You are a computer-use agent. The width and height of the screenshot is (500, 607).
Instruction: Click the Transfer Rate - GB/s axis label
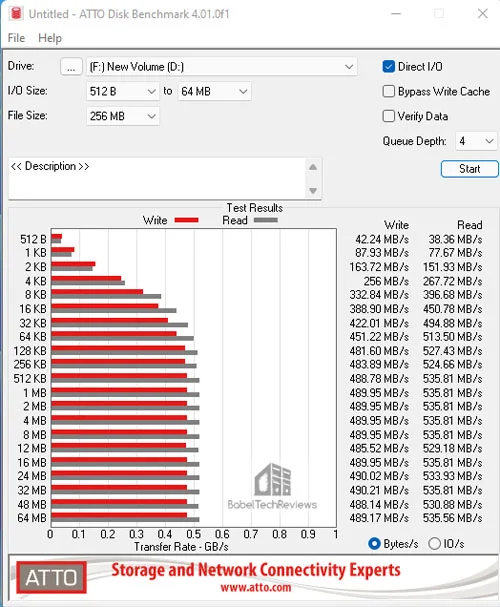(181, 547)
